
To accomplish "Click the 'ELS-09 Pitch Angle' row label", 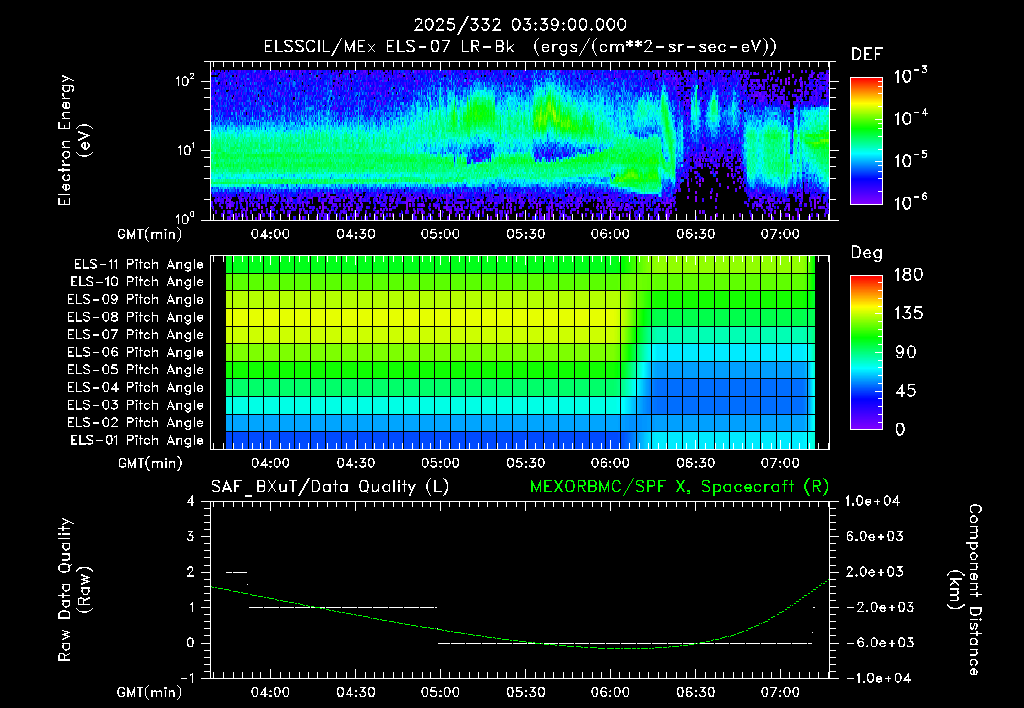I will point(136,300).
